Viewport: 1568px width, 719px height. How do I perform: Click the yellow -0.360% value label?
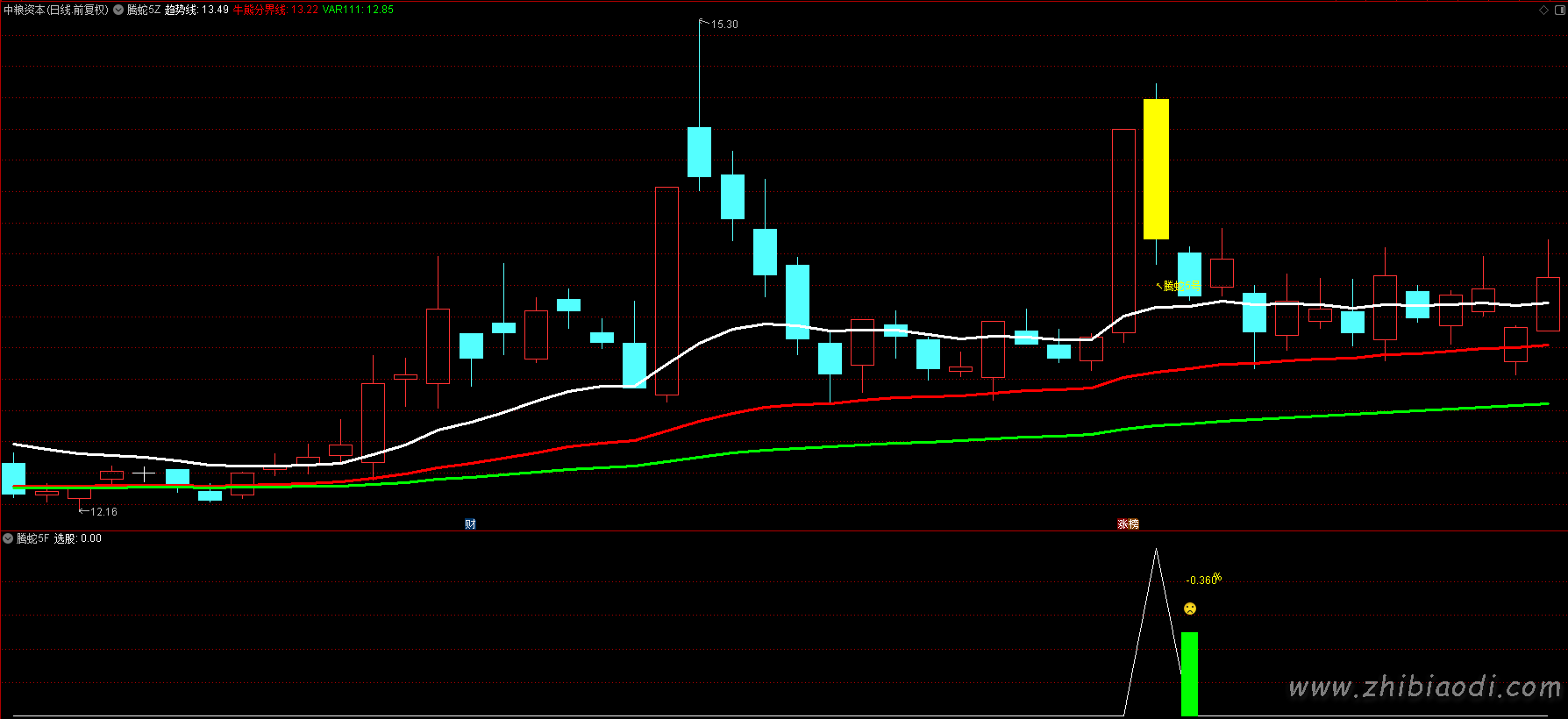point(1202,580)
